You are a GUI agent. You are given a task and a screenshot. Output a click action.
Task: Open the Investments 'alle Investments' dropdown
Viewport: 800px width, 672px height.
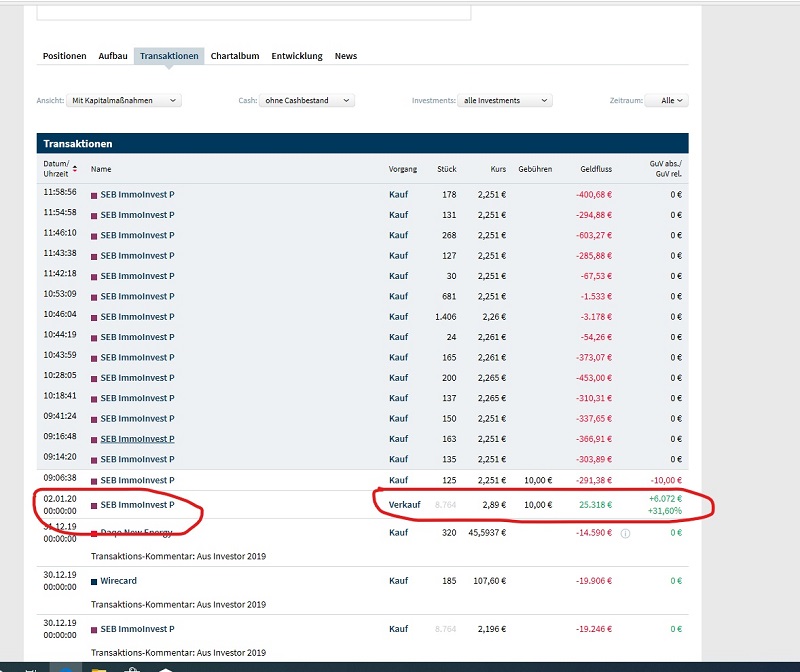coord(504,100)
